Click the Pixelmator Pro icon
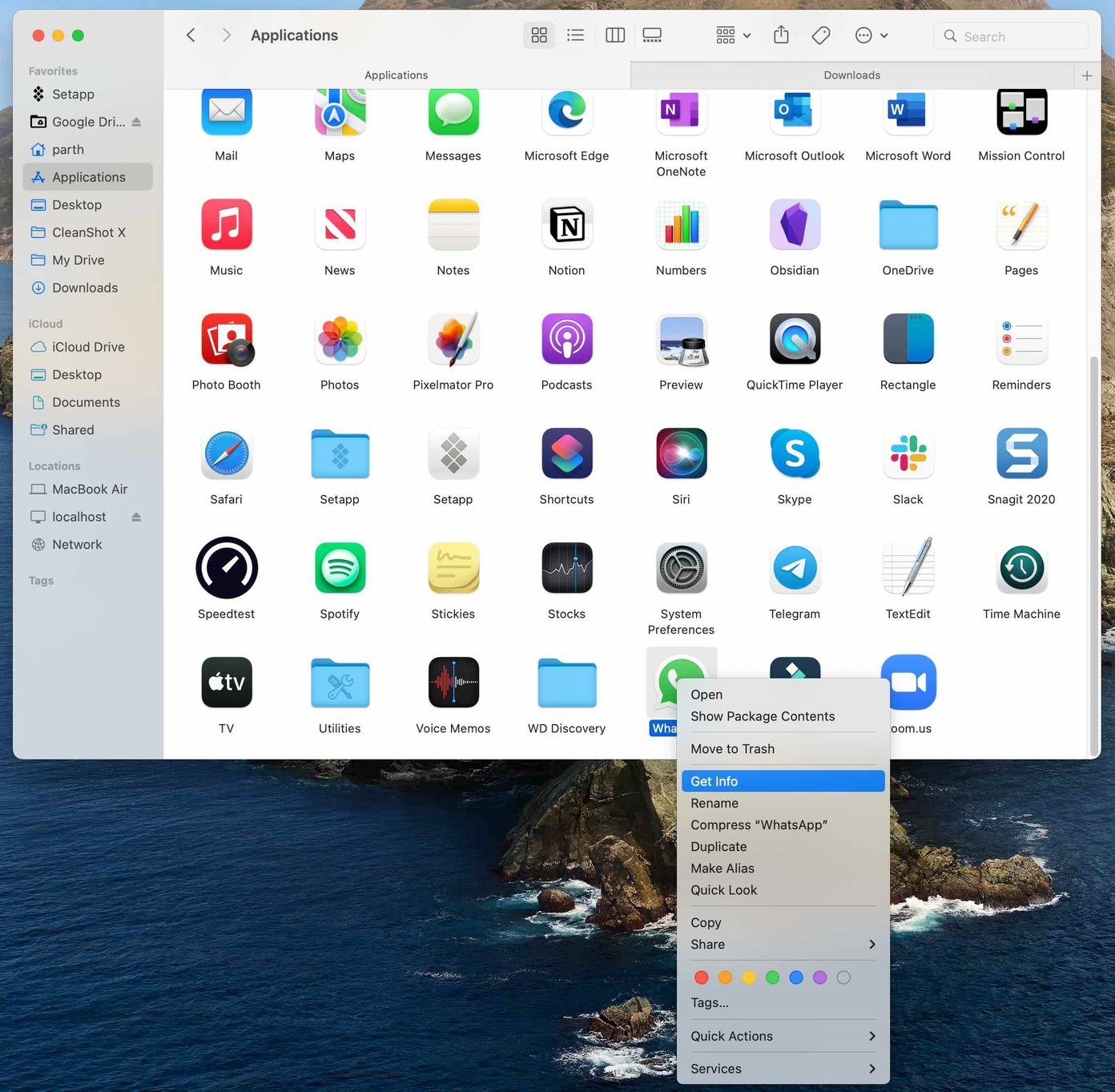This screenshot has width=1115, height=1092. click(x=454, y=339)
